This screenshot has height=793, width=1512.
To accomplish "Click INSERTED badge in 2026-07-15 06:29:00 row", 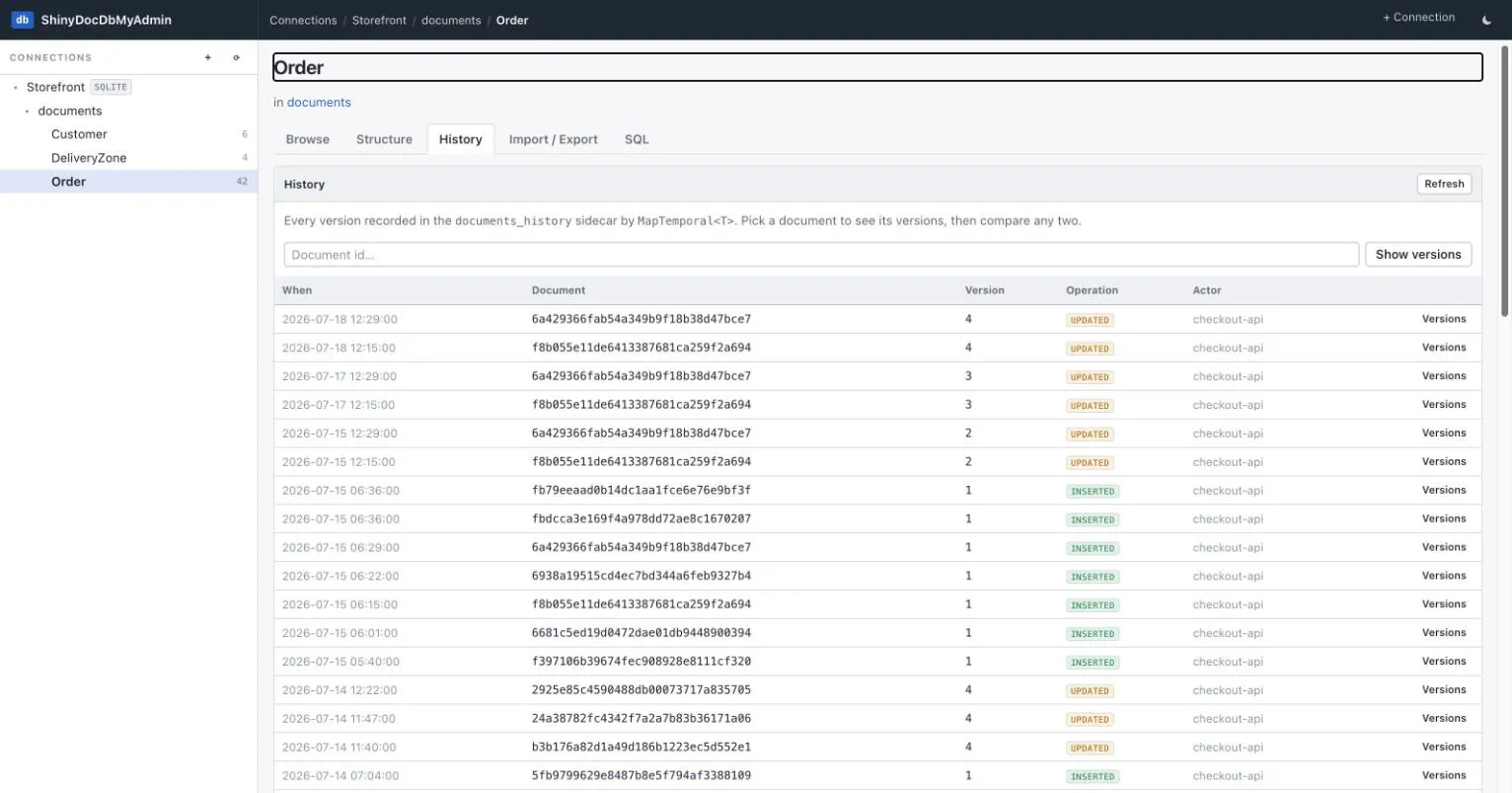I will (1093, 548).
